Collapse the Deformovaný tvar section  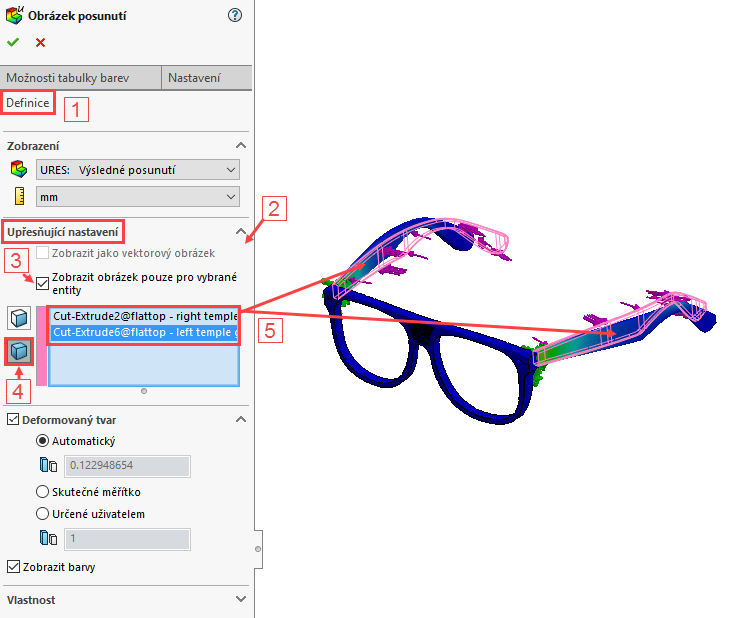tap(241, 419)
